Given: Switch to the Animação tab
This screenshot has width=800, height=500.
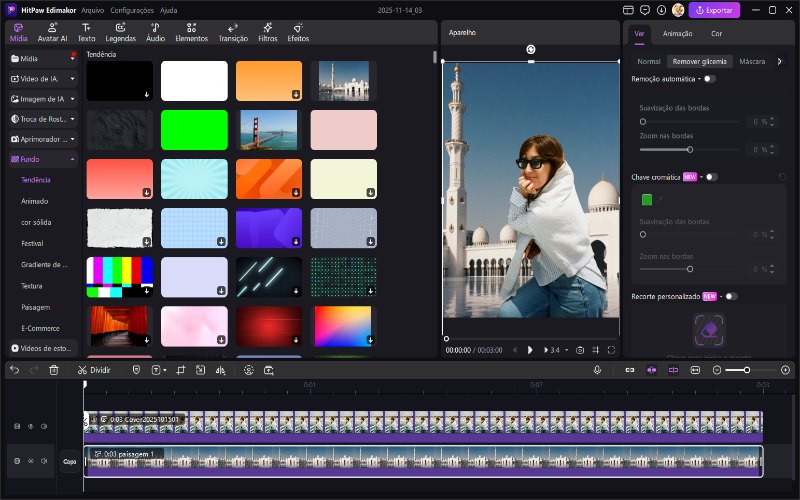Looking at the screenshot, I should [677, 34].
